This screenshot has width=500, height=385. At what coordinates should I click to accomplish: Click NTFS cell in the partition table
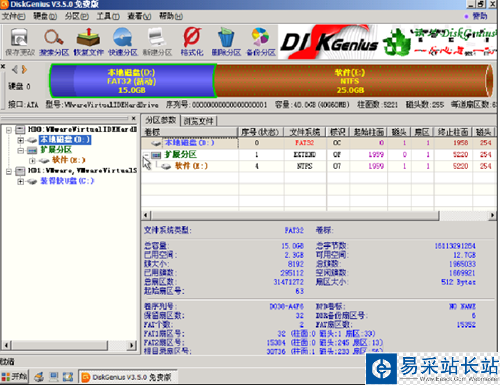tap(304, 166)
